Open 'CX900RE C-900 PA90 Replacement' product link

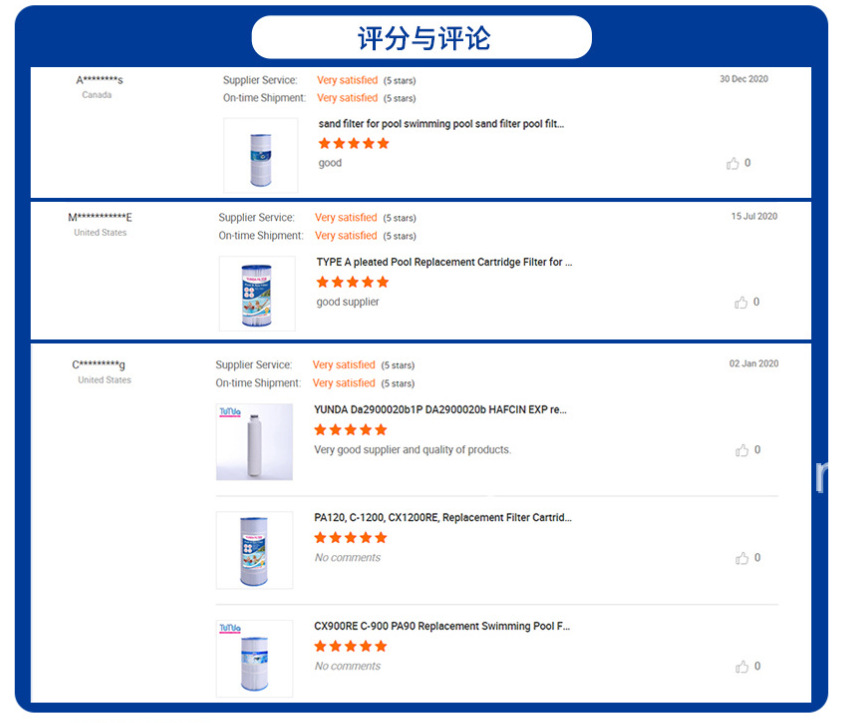442,626
